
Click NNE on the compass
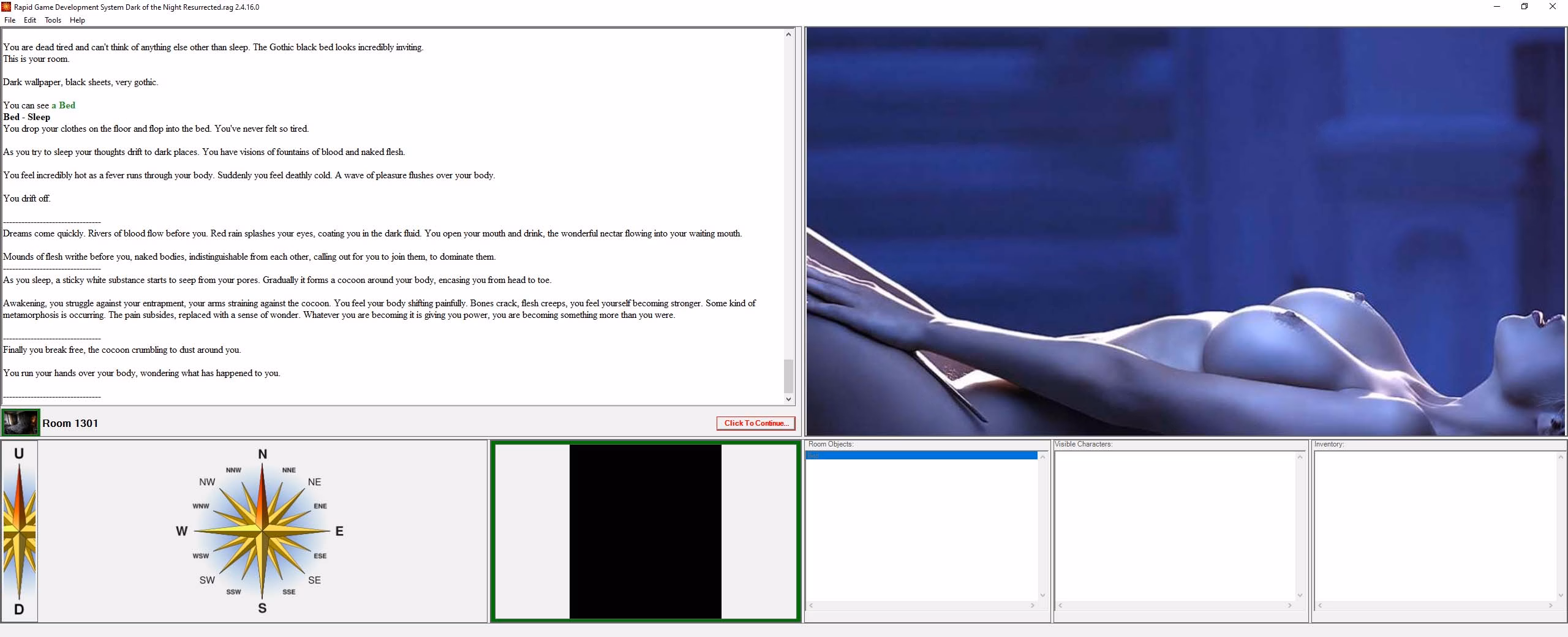pos(289,470)
